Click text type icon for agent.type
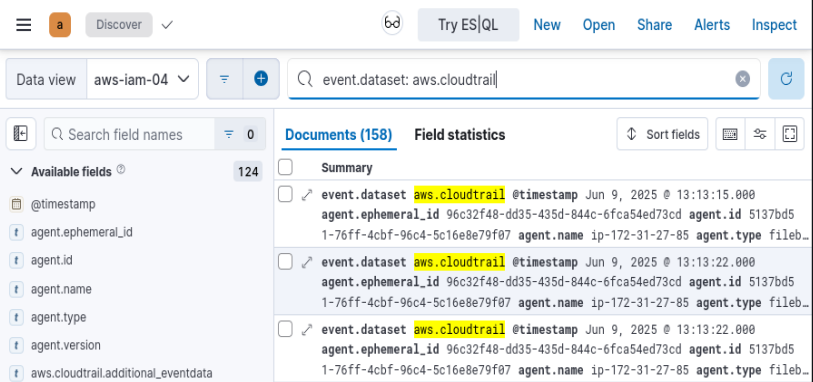 click(17, 317)
